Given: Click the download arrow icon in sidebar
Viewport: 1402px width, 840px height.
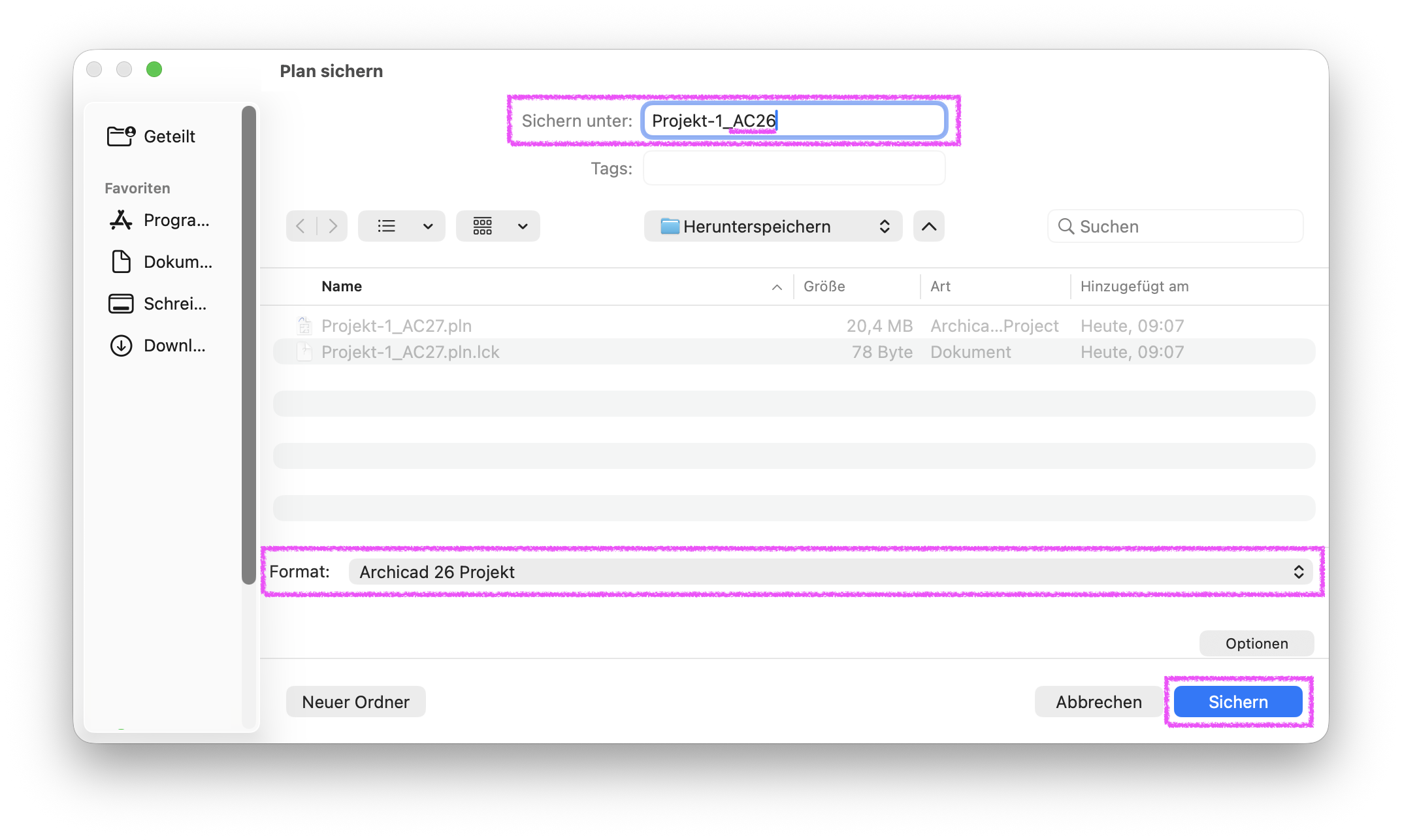Looking at the screenshot, I should point(121,346).
